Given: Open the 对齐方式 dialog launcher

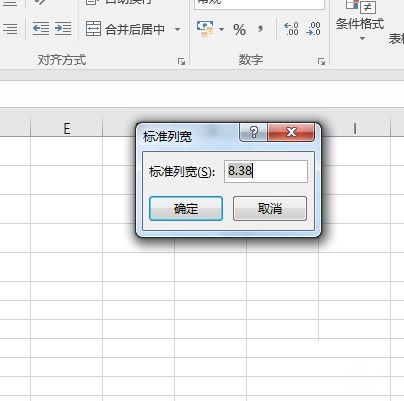Looking at the screenshot, I should [181, 61].
